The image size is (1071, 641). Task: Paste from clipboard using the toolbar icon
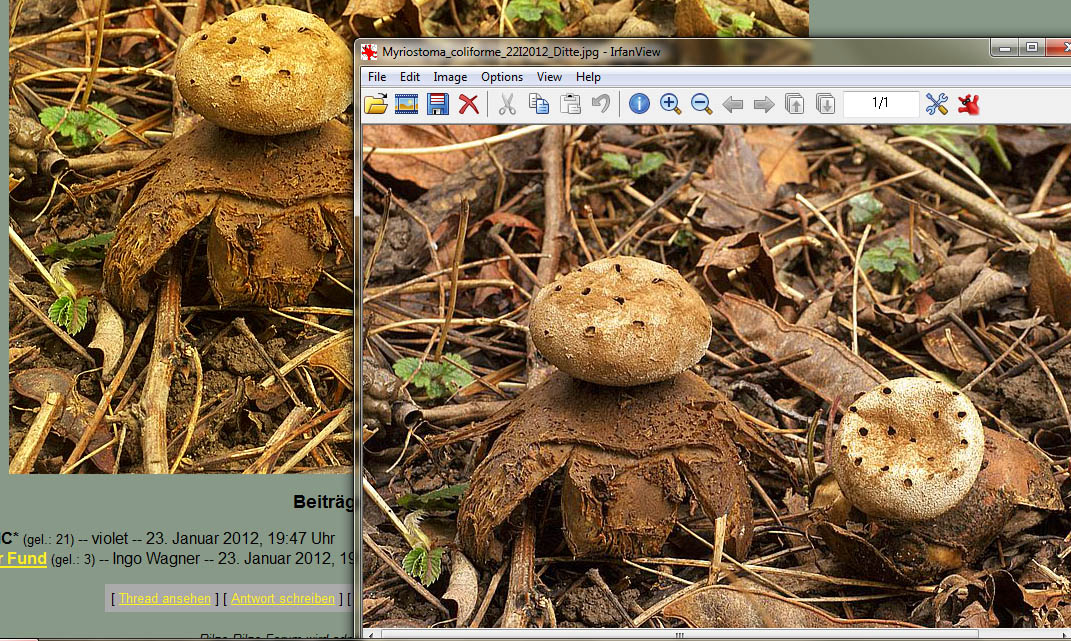pos(570,104)
